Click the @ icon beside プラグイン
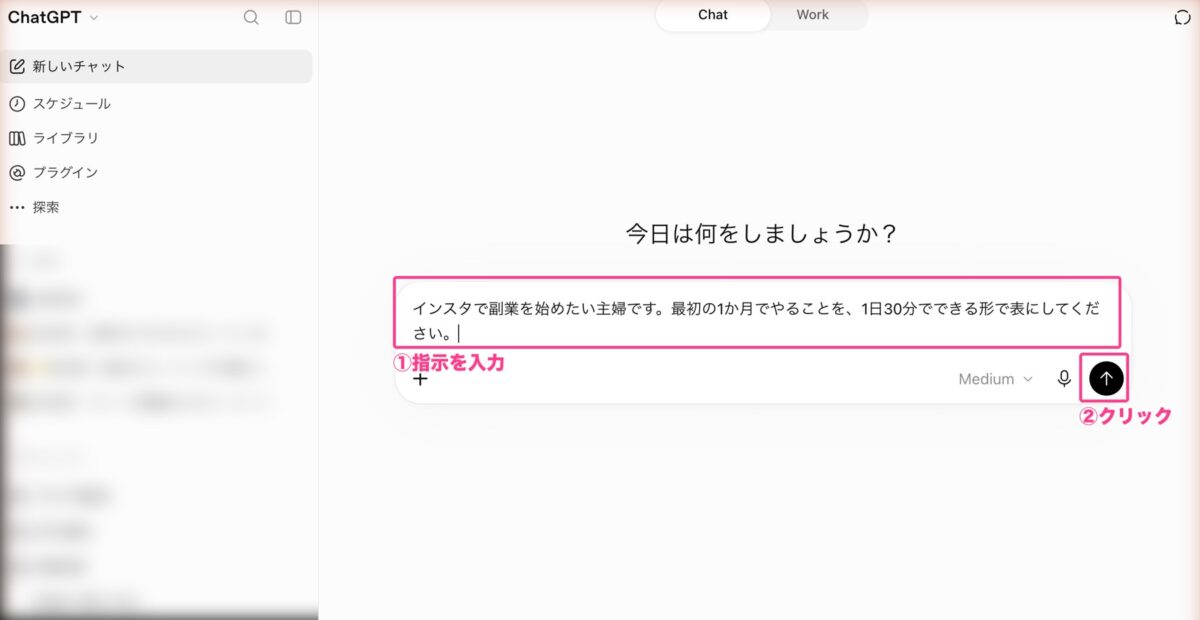Viewport: 1200px width, 620px height. (x=17, y=172)
